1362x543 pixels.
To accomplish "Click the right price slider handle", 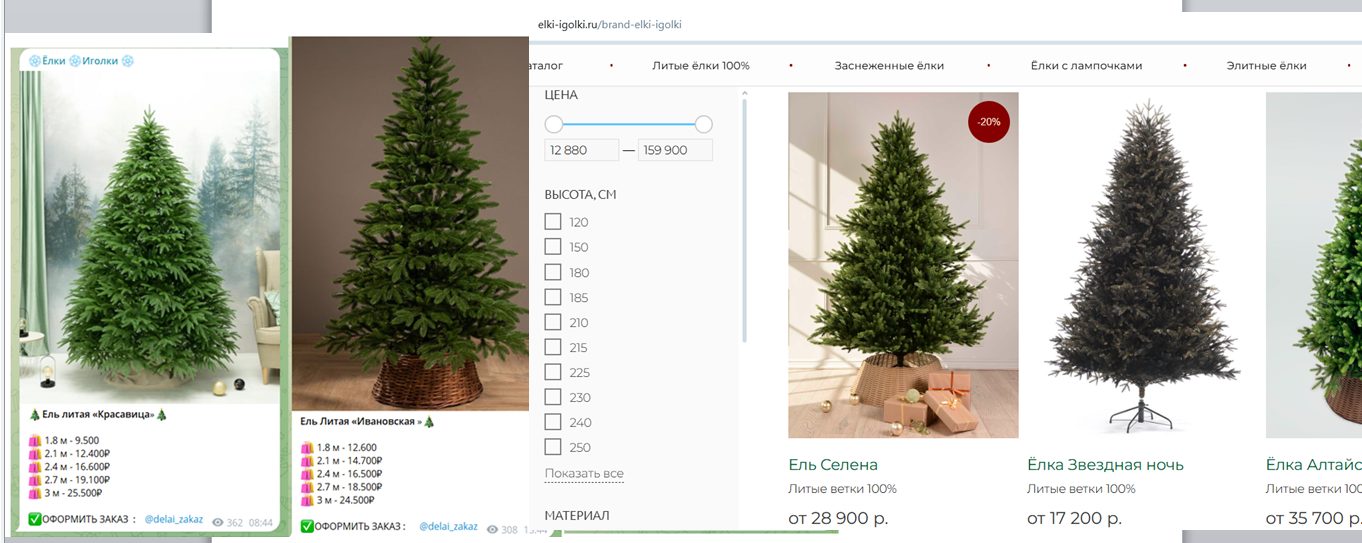I will coord(703,124).
